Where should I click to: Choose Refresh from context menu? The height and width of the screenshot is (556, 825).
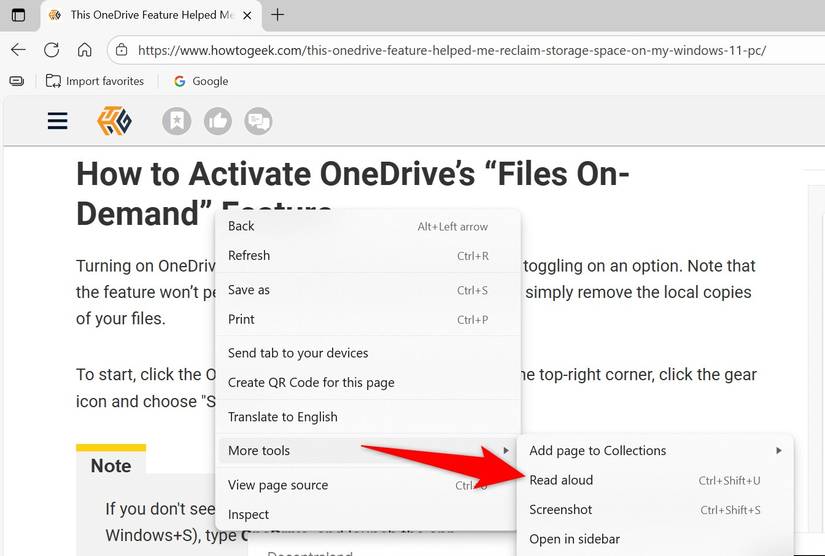(x=368, y=256)
